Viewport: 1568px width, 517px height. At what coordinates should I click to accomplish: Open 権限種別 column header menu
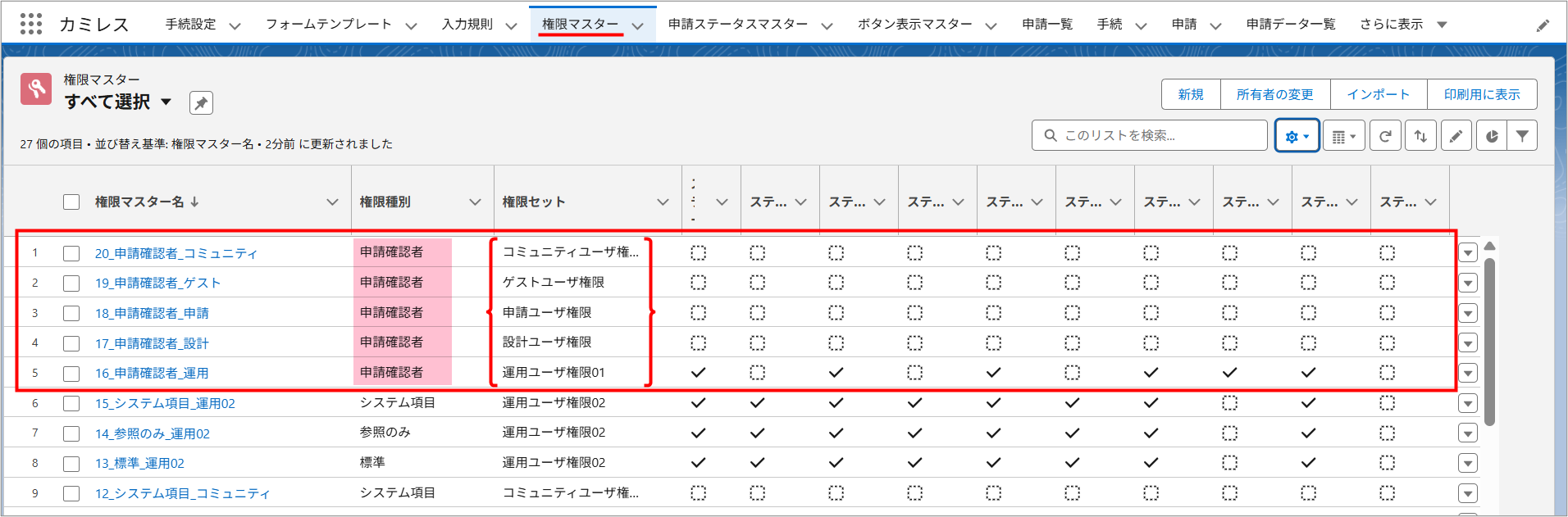pos(475,202)
